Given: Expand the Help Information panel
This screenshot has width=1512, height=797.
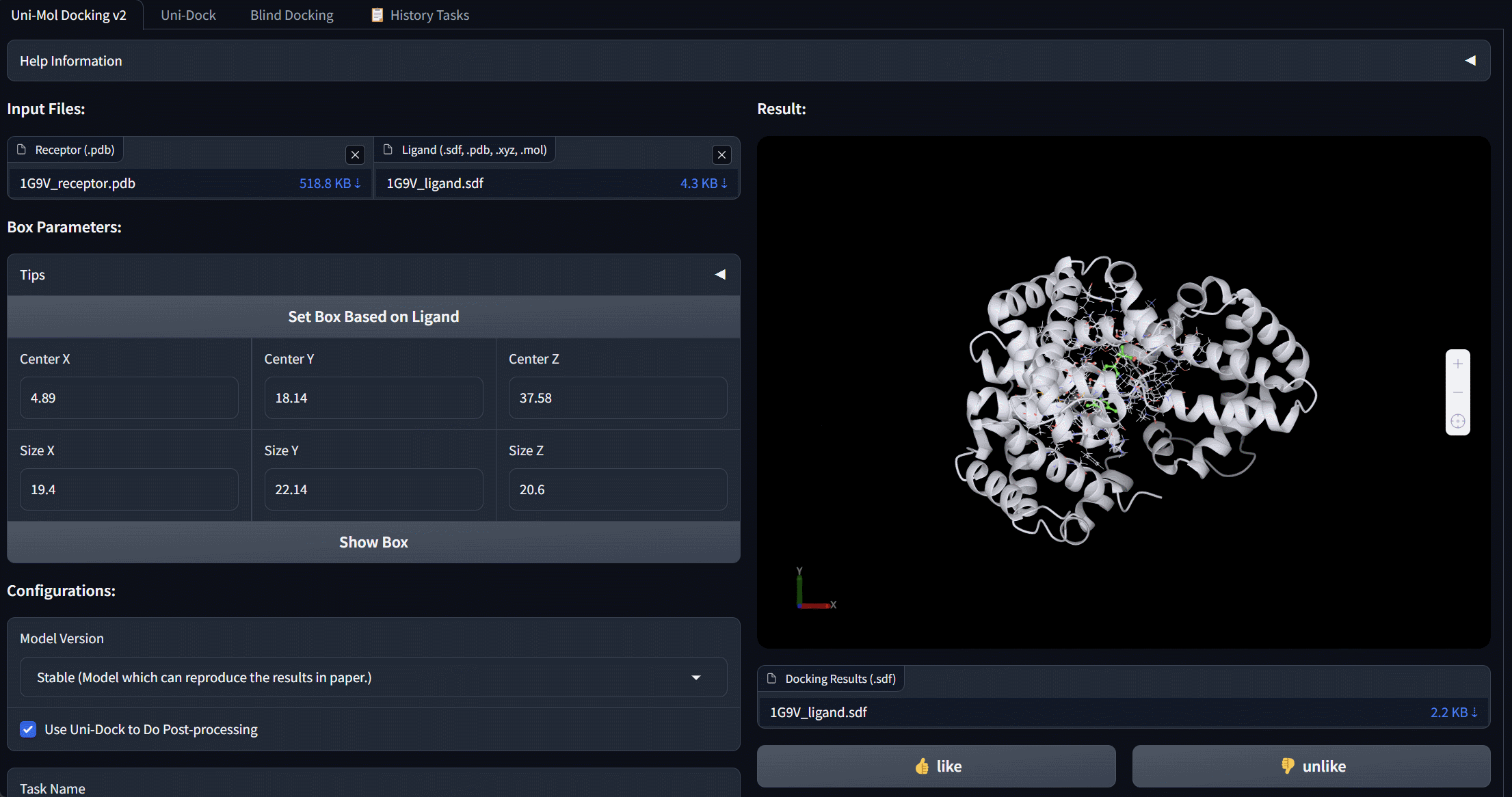Looking at the screenshot, I should point(1470,61).
